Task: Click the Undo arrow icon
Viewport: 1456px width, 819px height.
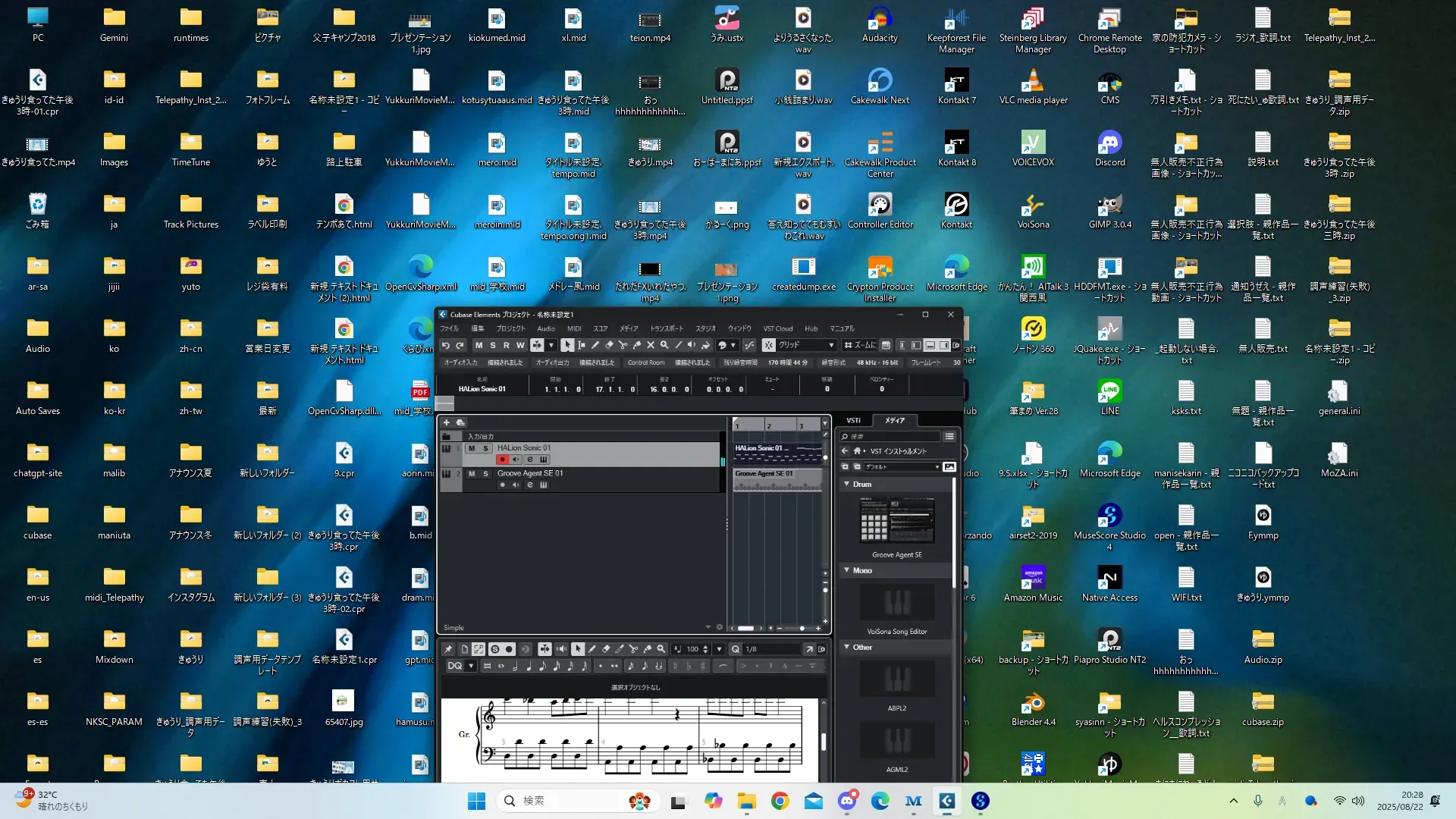Action: [x=446, y=345]
